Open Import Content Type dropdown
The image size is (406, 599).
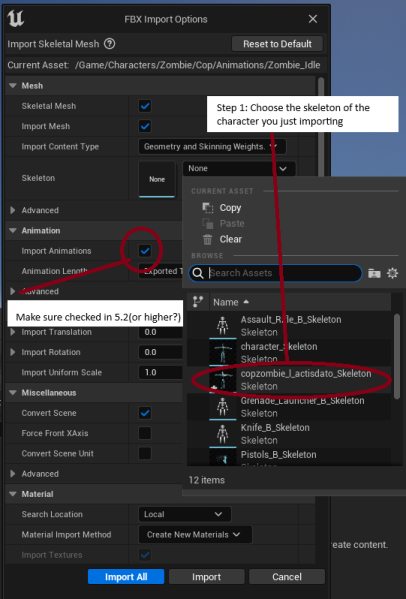coord(212,147)
